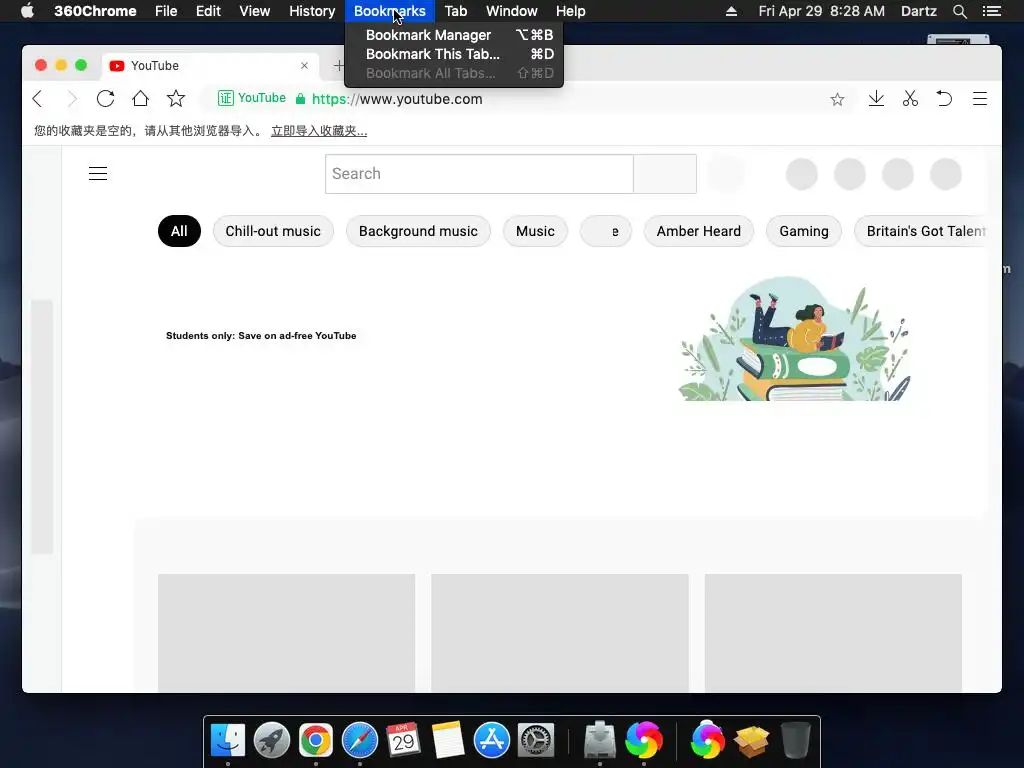
Task: Launch Launchpad rocket icon in dock
Action: (x=272, y=740)
